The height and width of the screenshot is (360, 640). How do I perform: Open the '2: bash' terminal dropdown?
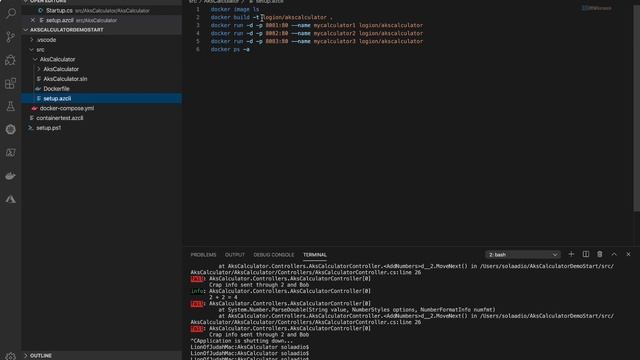[x=522, y=254]
